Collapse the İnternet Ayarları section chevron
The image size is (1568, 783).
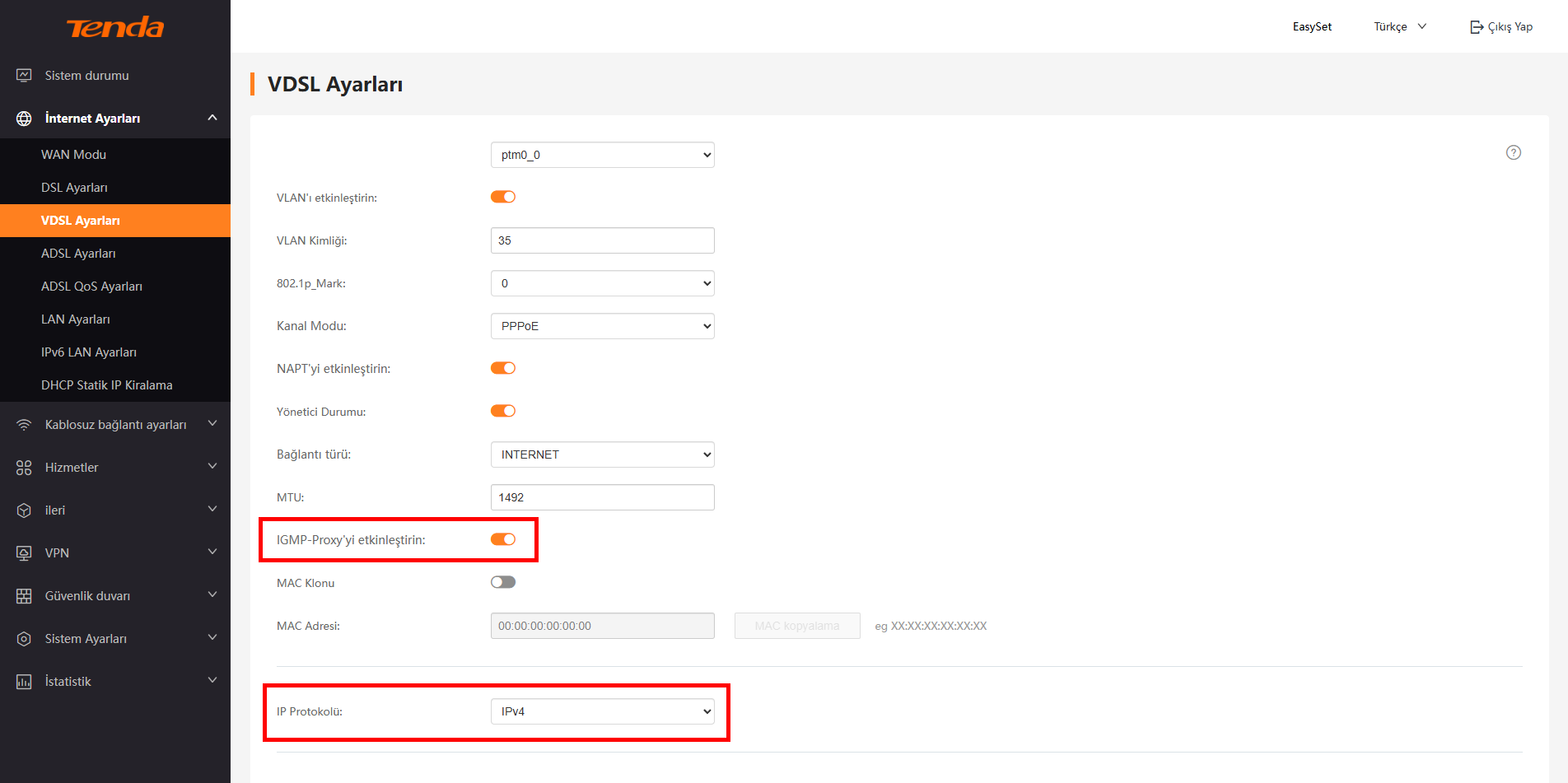point(212,118)
